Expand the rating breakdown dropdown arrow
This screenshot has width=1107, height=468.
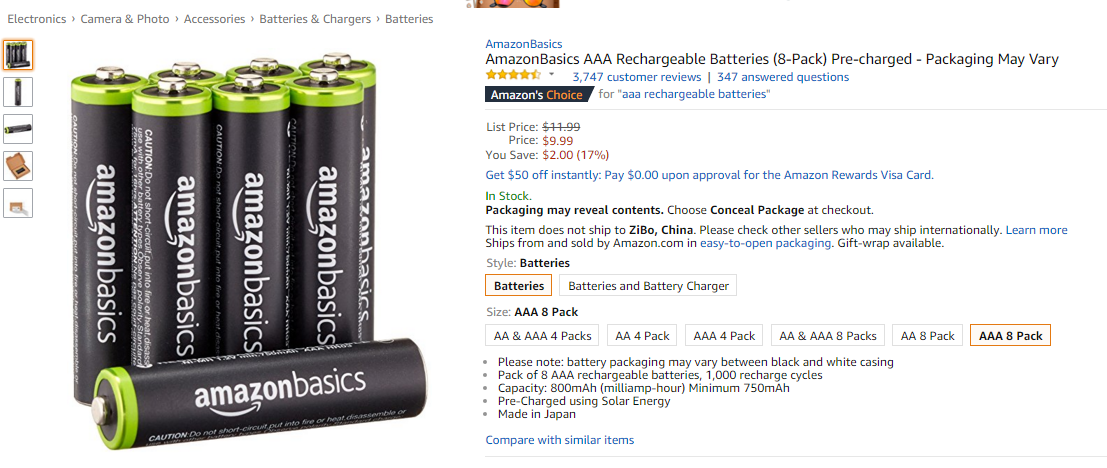tap(551, 75)
